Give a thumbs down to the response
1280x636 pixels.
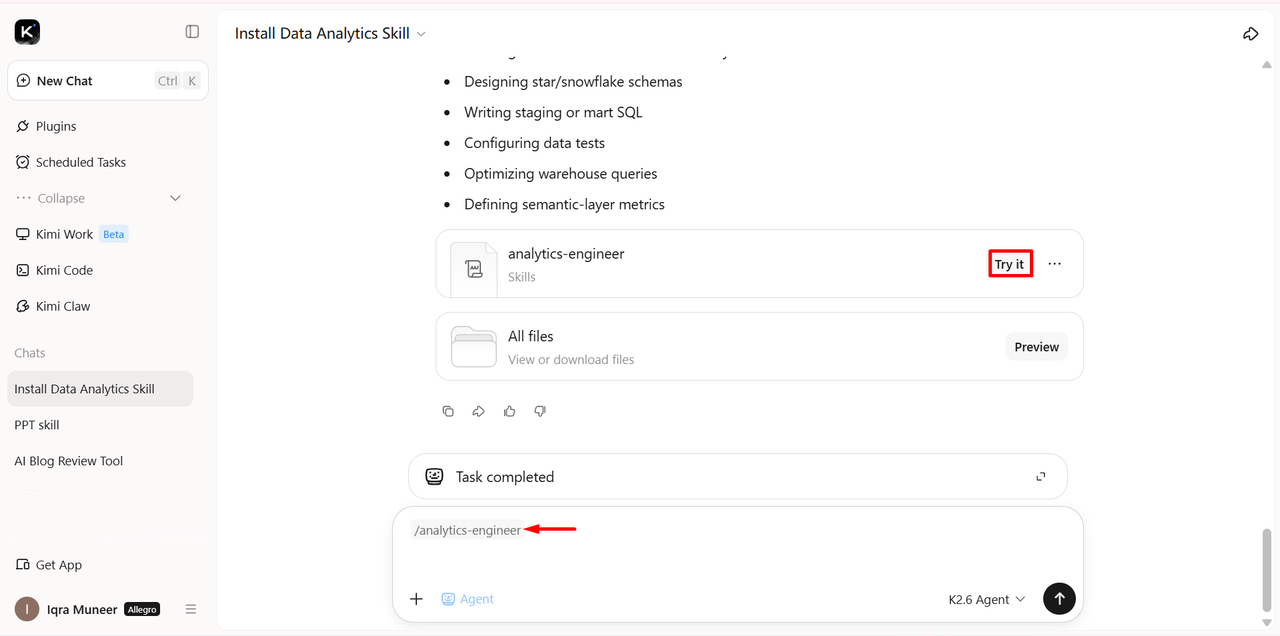540,411
